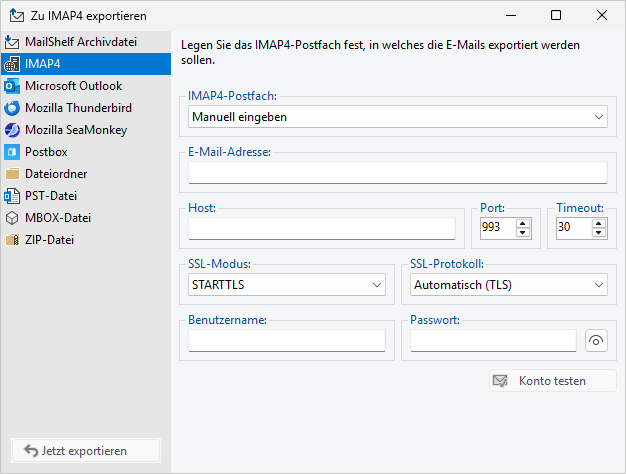Select MailShelf Archivdatei export target icon

point(12,42)
